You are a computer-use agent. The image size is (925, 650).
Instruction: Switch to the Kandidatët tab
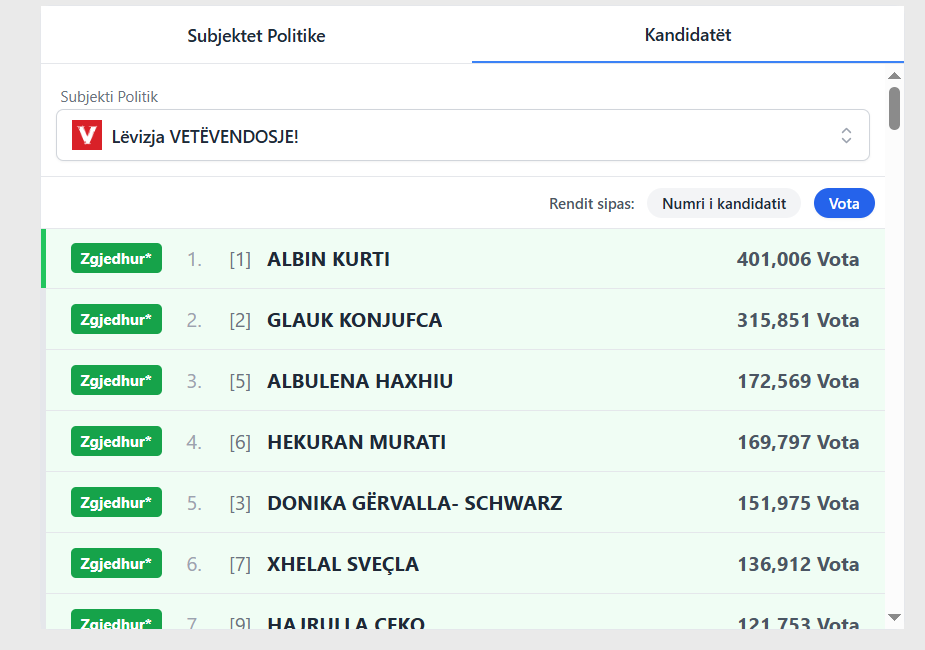pos(688,35)
